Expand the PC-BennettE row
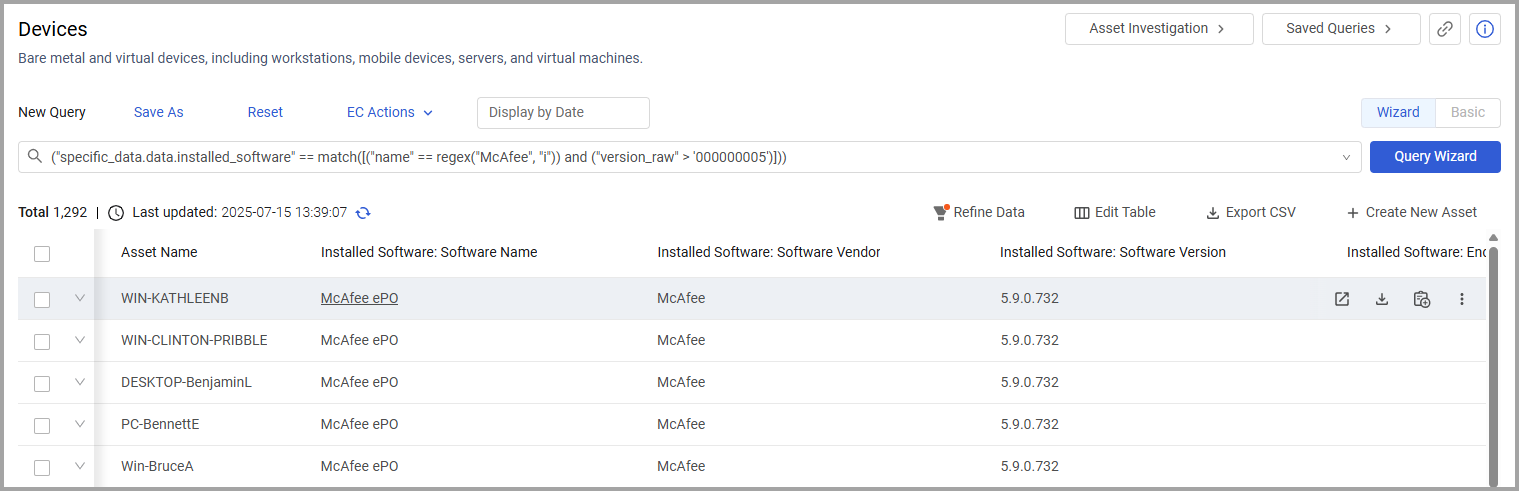1519x491 pixels. coord(80,424)
